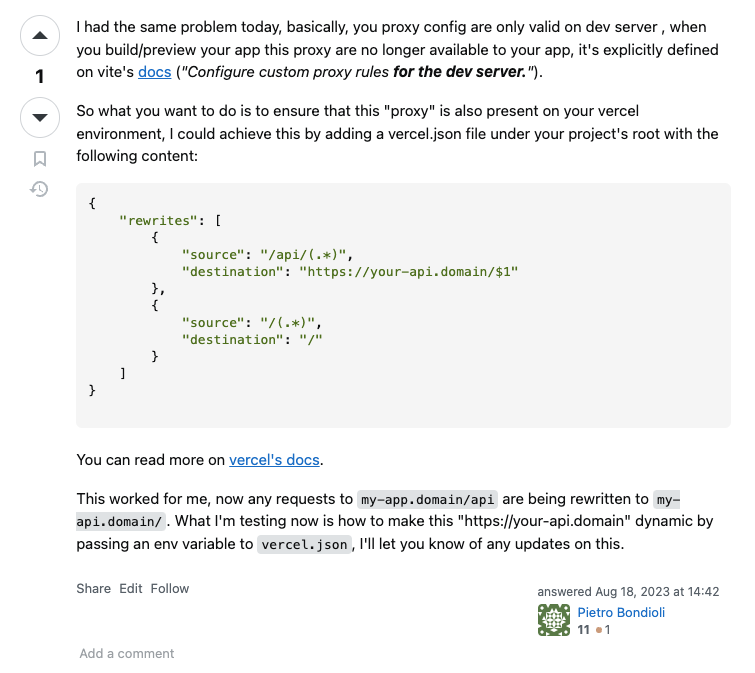Click Add a comment
Image resolution: width=755 pixels, height=673 pixels.
coord(127,653)
